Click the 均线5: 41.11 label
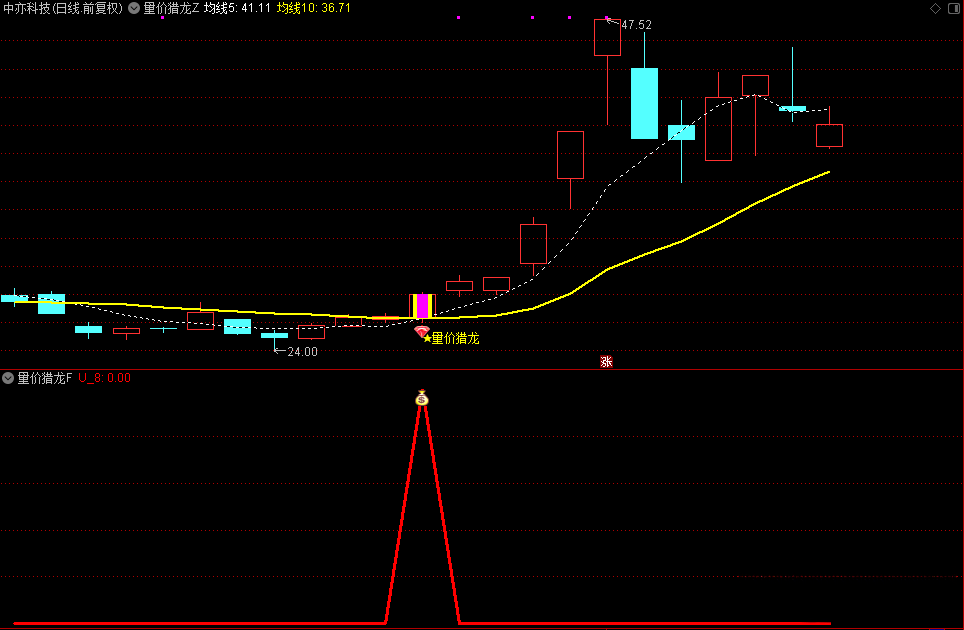This screenshot has height=630, width=964. click(x=237, y=9)
